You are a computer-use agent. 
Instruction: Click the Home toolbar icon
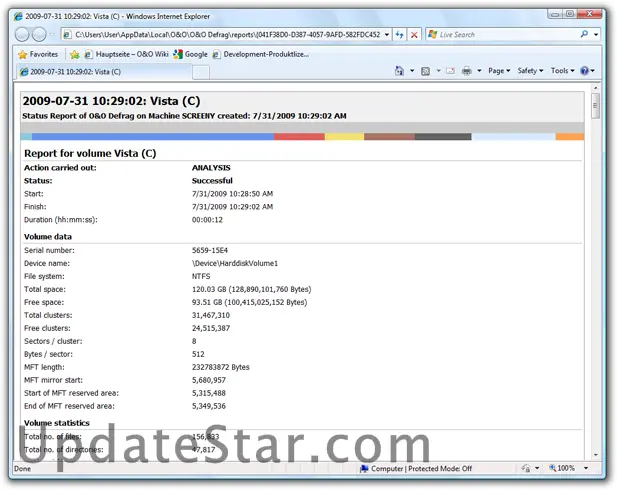tap(399, 71)
